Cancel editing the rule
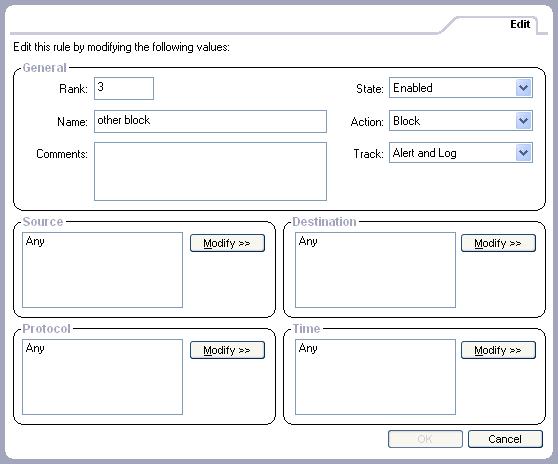Image resolution: width=558 pixels, height=464 pixels. tap(505, 439)
